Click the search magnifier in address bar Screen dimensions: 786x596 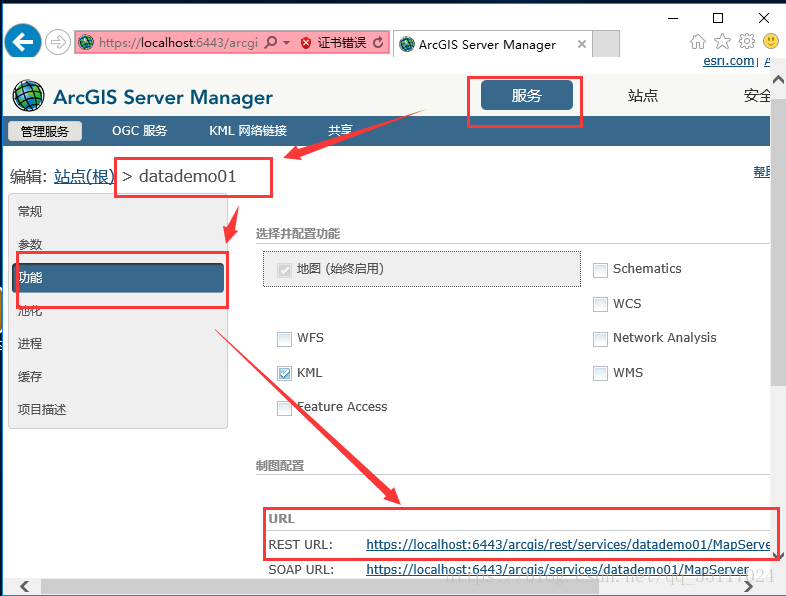coord(271,42)
